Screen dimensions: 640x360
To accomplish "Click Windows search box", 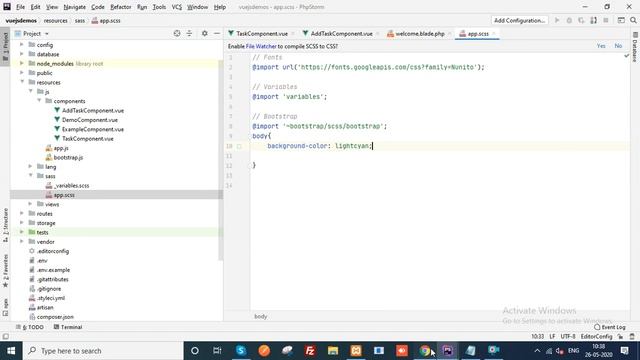I will [103, 351].
